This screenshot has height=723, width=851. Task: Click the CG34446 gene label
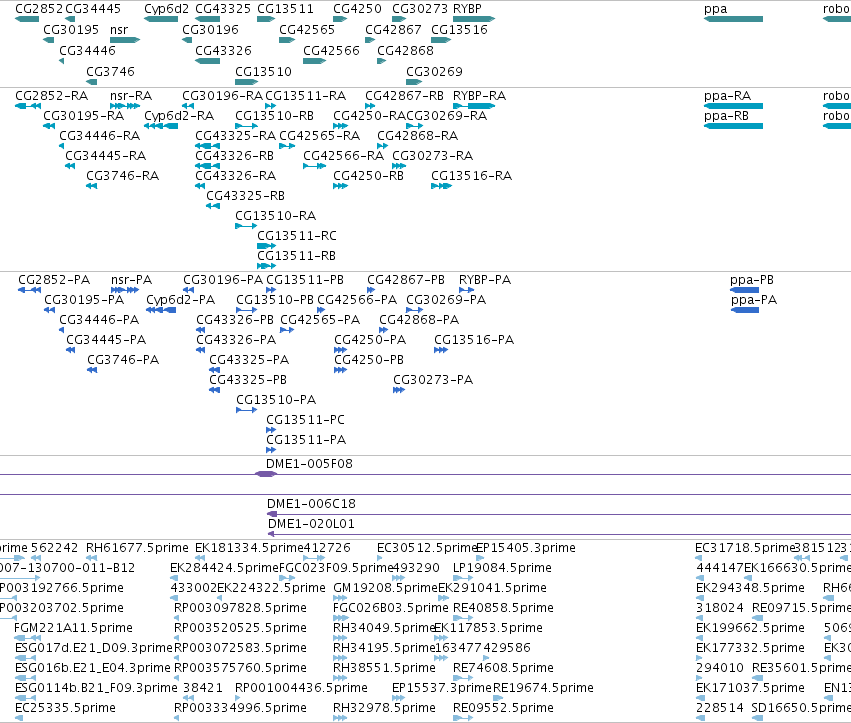pos(87,50)
